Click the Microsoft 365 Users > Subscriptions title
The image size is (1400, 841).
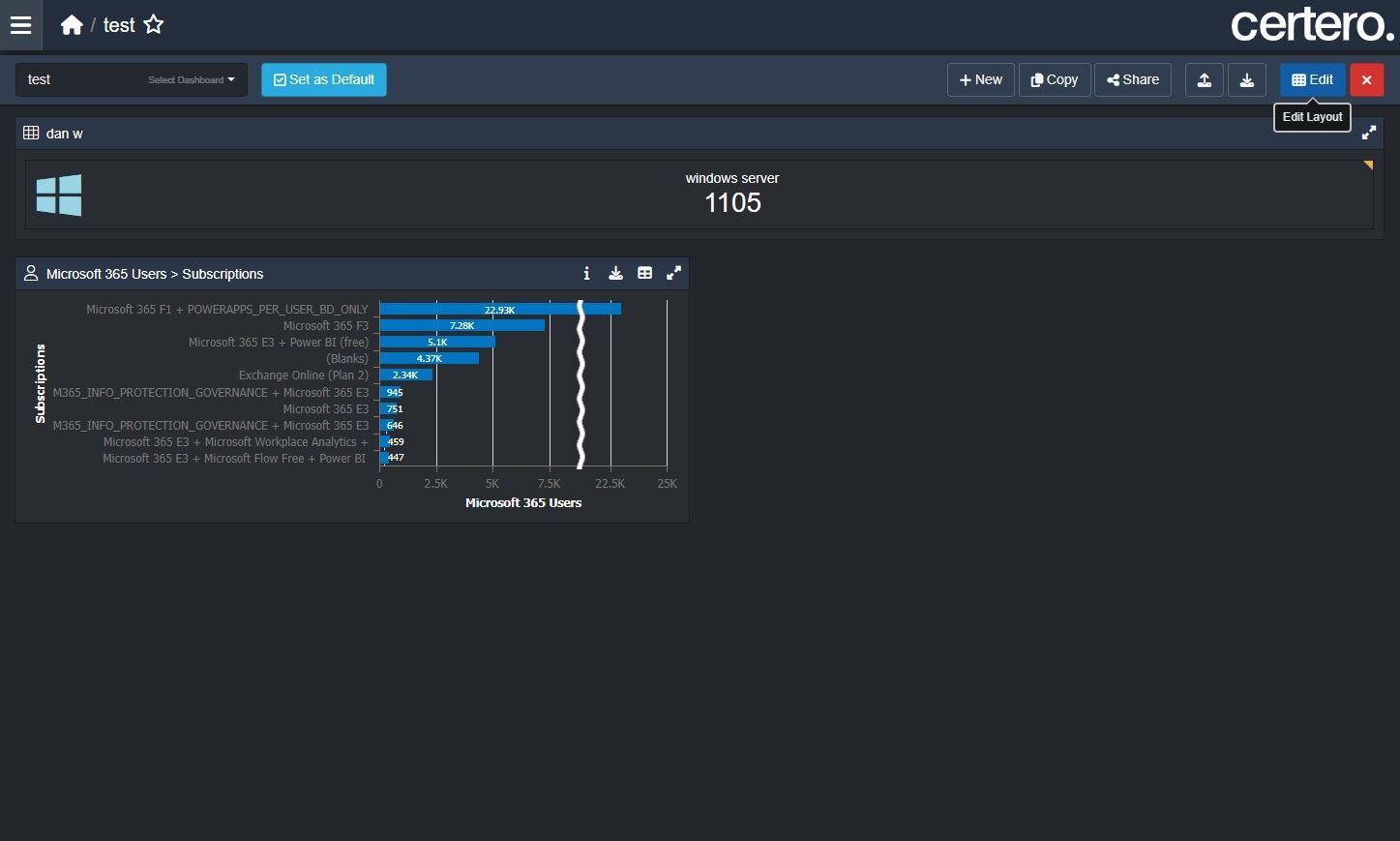pyautogui.click(x=155, y=274)
